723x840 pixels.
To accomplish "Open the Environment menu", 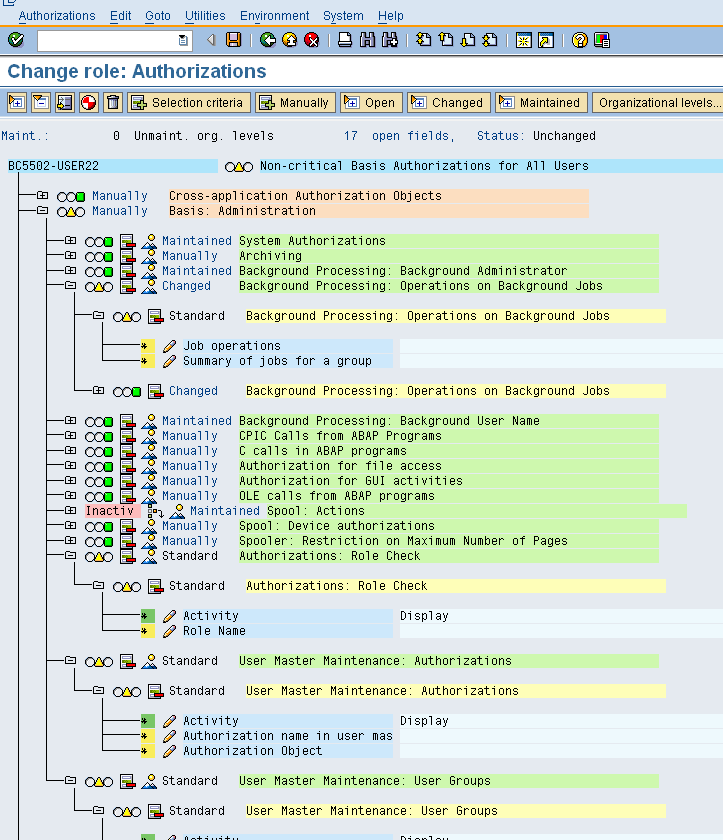I will [274, 16].
